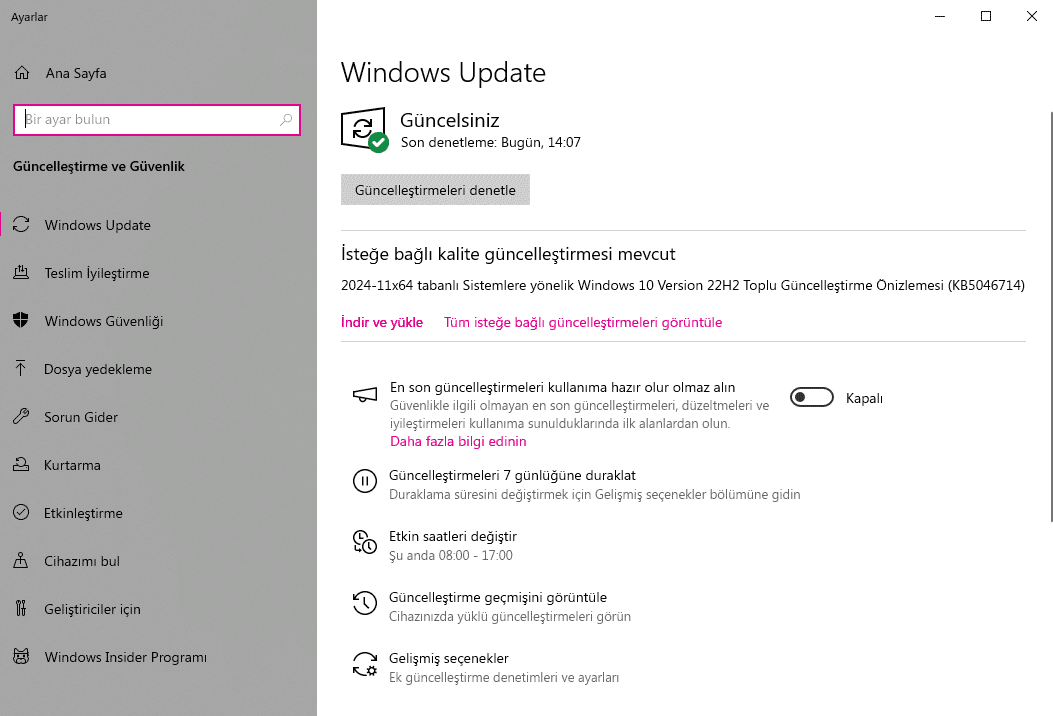Click the Windows Güvenliği shield icon

pos(21,320)
